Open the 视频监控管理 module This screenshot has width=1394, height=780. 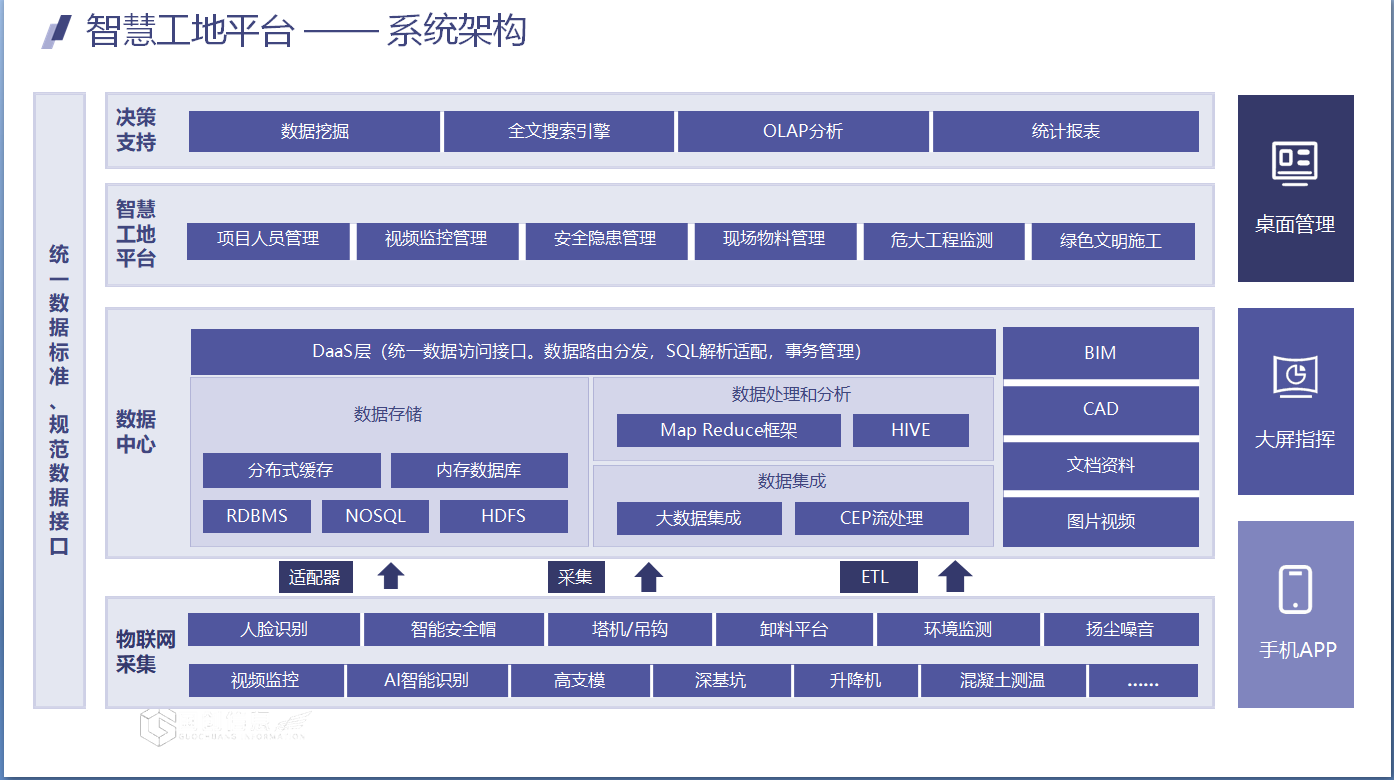click(437, 241)
